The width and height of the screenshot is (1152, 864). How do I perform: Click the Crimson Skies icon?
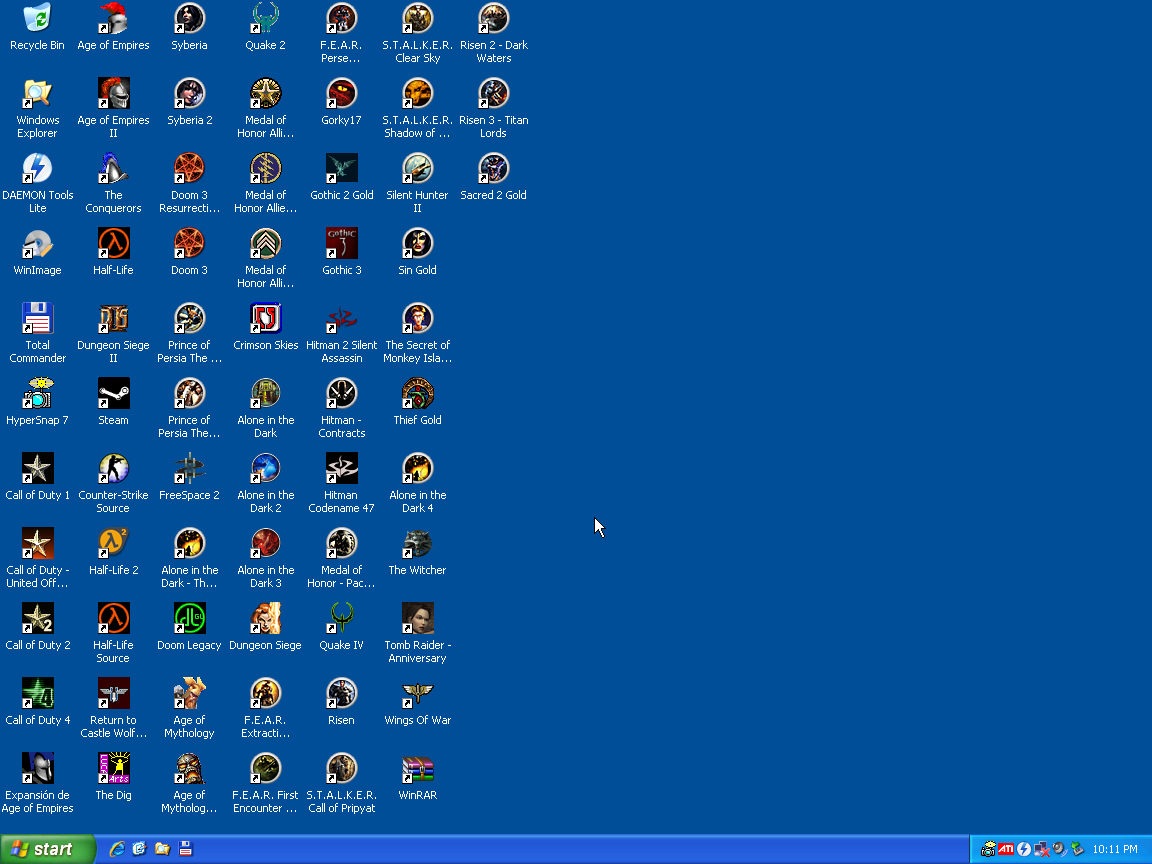pyautogui.click(x=265, y=319)
